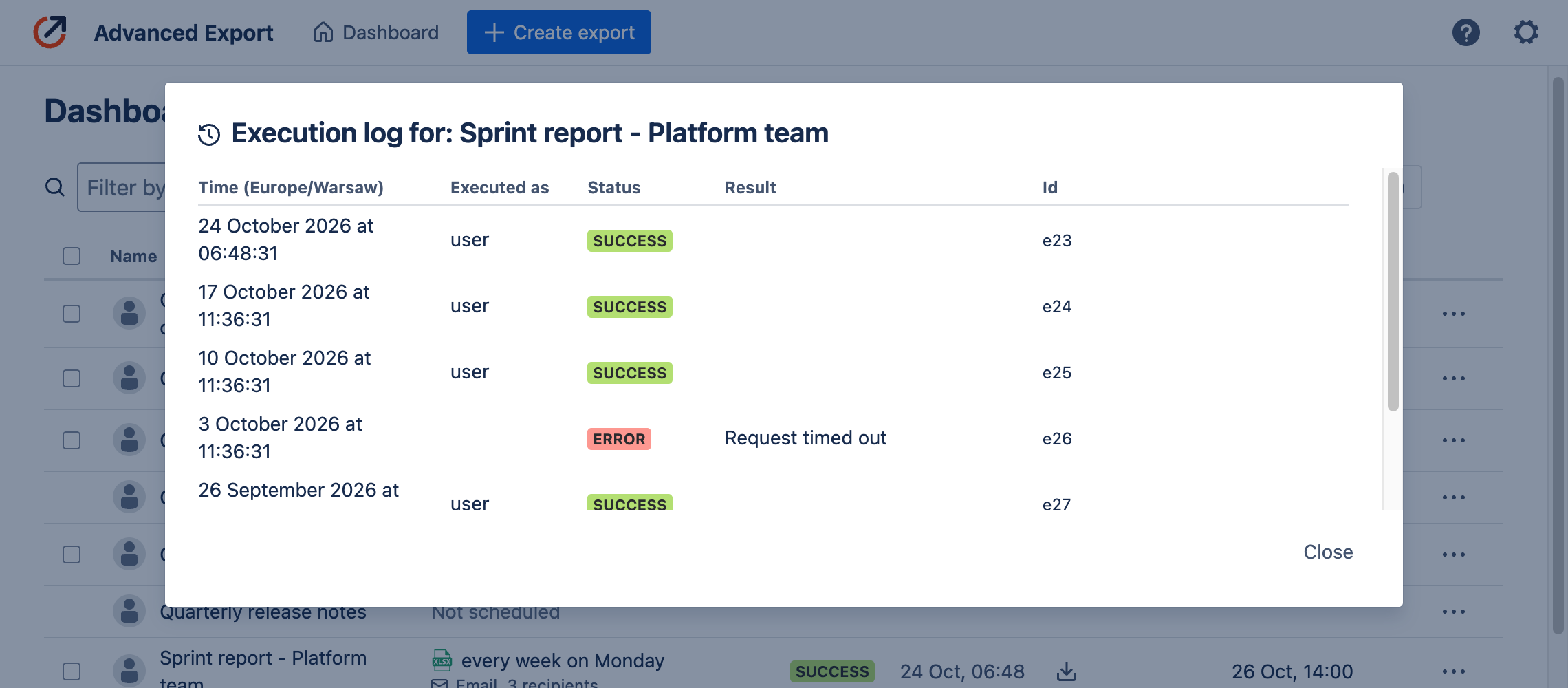1568x688 pixels.
Task: Click user avatar in Quarterly release notes row
Action: [x=129, y=611]
